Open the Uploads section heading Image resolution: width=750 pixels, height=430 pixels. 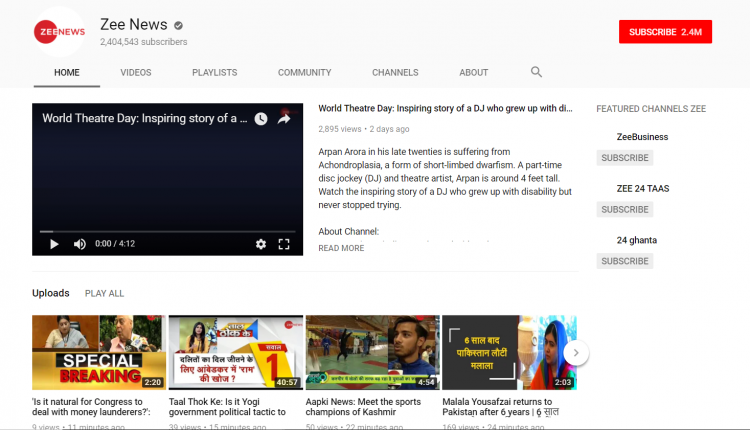point(51,293)
